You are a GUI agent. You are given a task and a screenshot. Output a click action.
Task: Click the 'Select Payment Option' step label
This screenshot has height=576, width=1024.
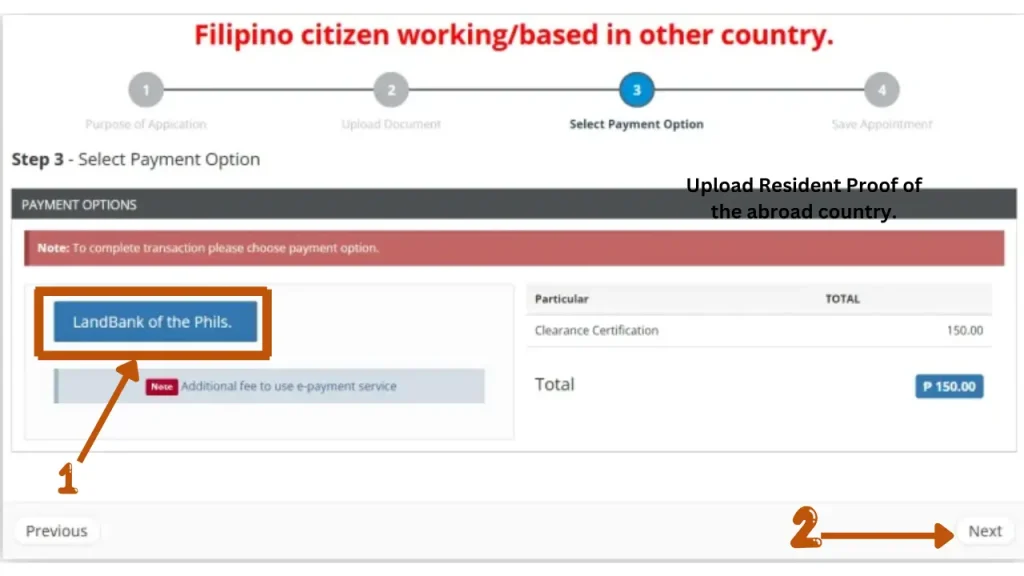(637, 124)
